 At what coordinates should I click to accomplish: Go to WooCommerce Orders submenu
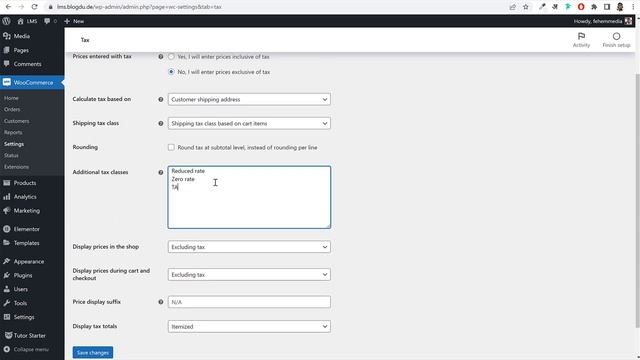pyautogui.click(x=12, y=109)
